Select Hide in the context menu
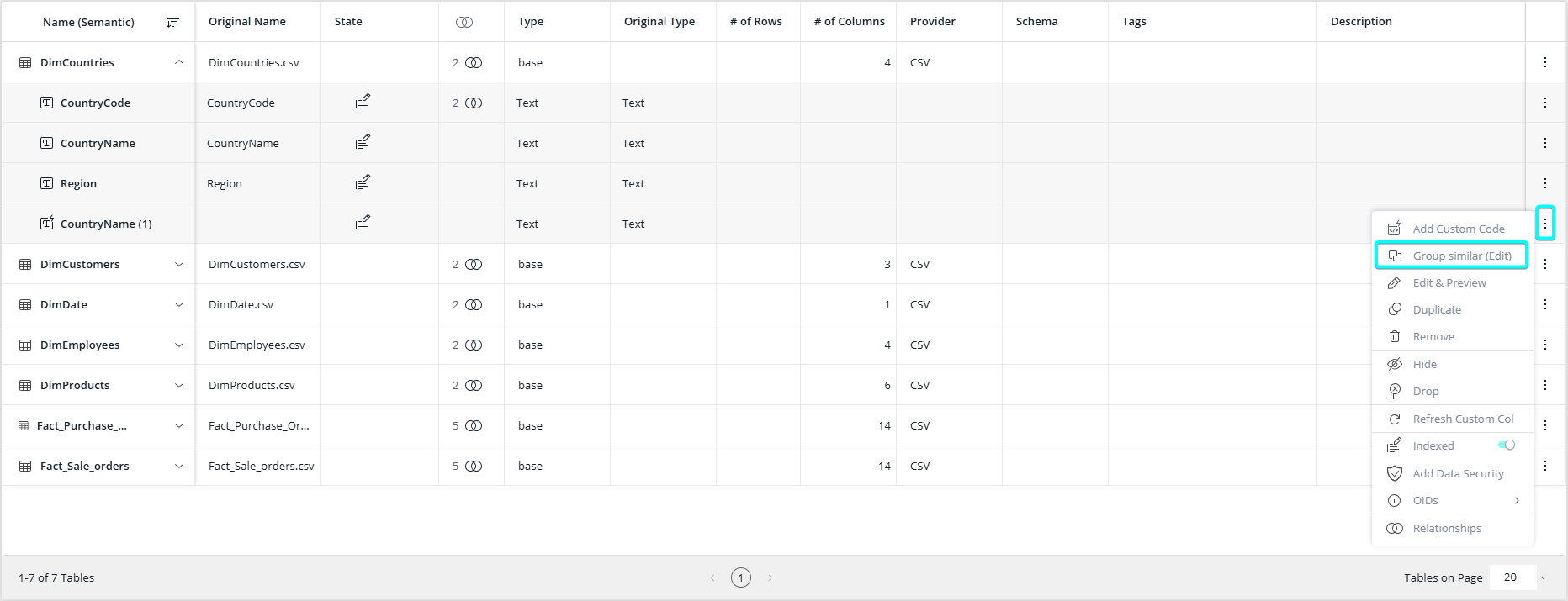1568x601 pixels. click(x=1424, y=364)
